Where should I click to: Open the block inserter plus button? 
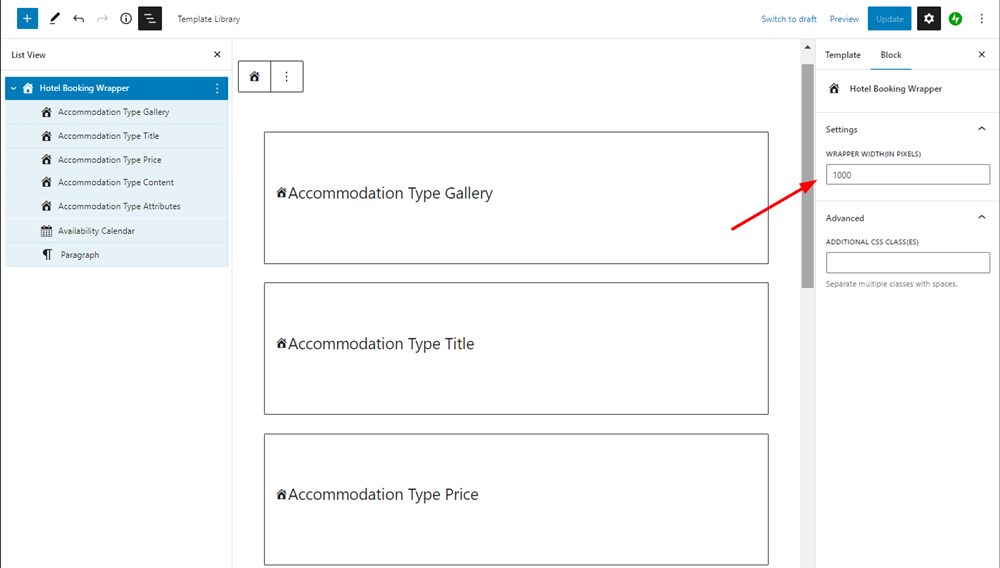(27, 18)
